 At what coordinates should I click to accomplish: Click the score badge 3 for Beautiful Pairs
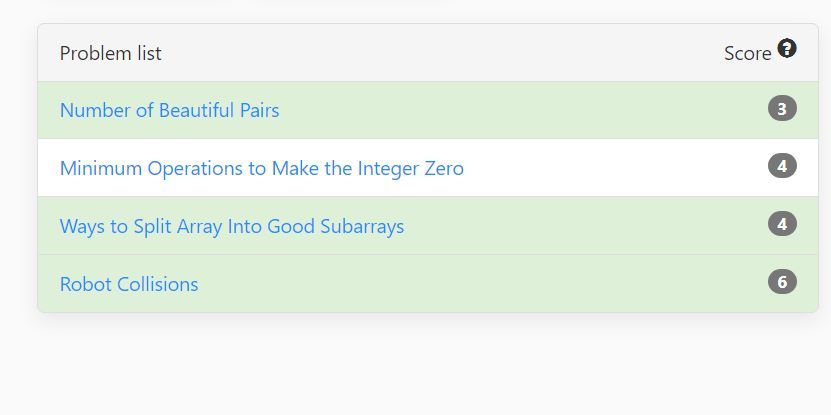click(782, 109)
